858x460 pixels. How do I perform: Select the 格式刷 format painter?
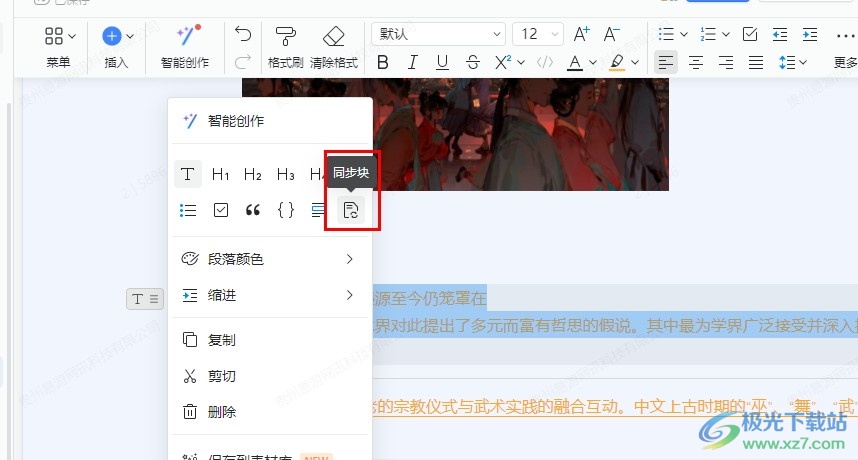pos(285,48)
